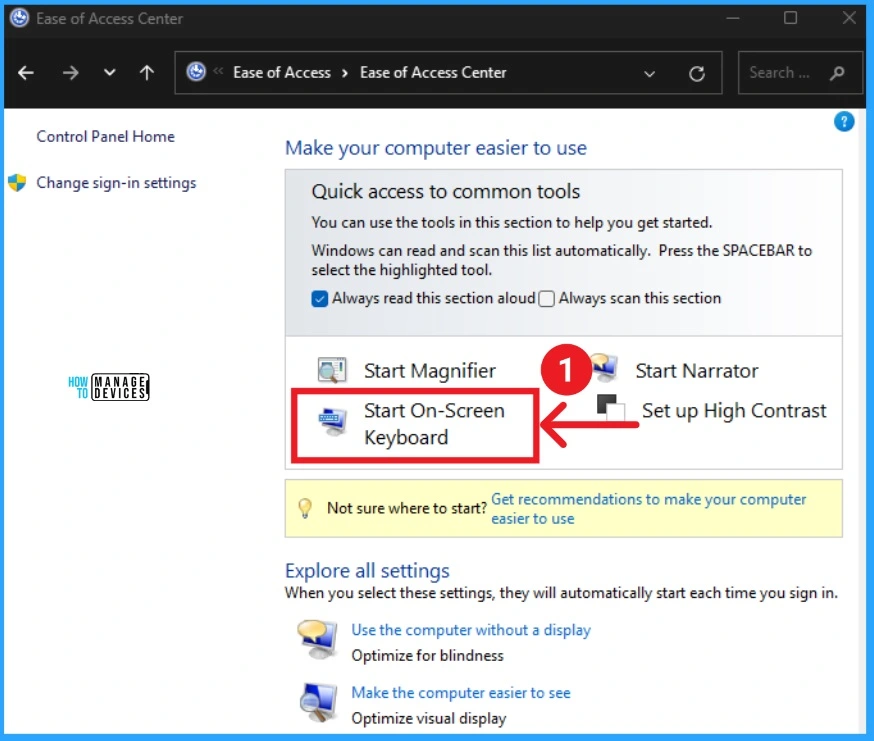Maximize the Ease of Access Center window
874x741 pixels.
pyautogui.click(x=790, y=18)
